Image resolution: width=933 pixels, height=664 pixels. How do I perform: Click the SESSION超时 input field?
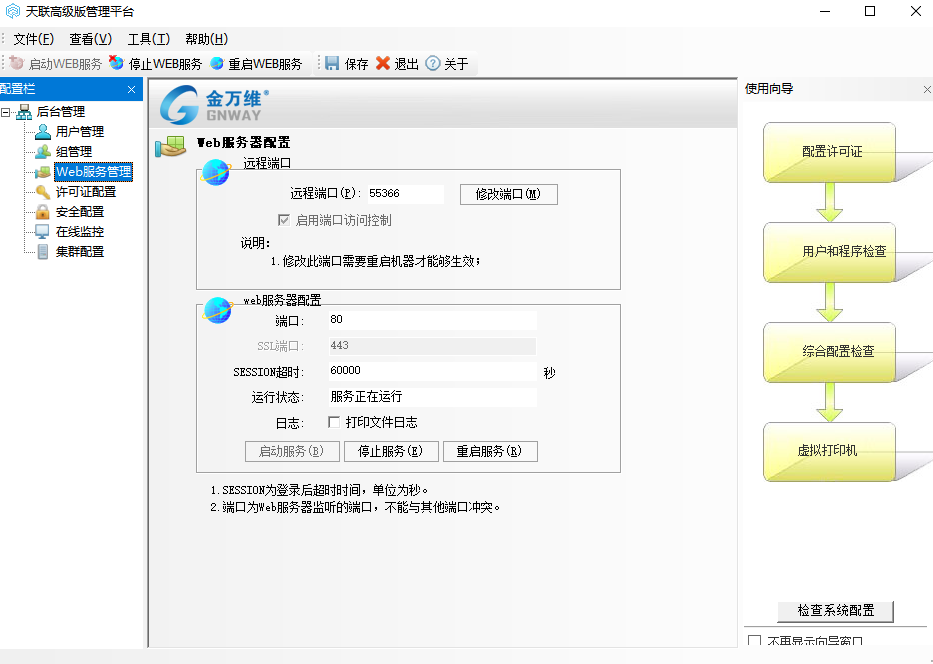coord(432,371)
